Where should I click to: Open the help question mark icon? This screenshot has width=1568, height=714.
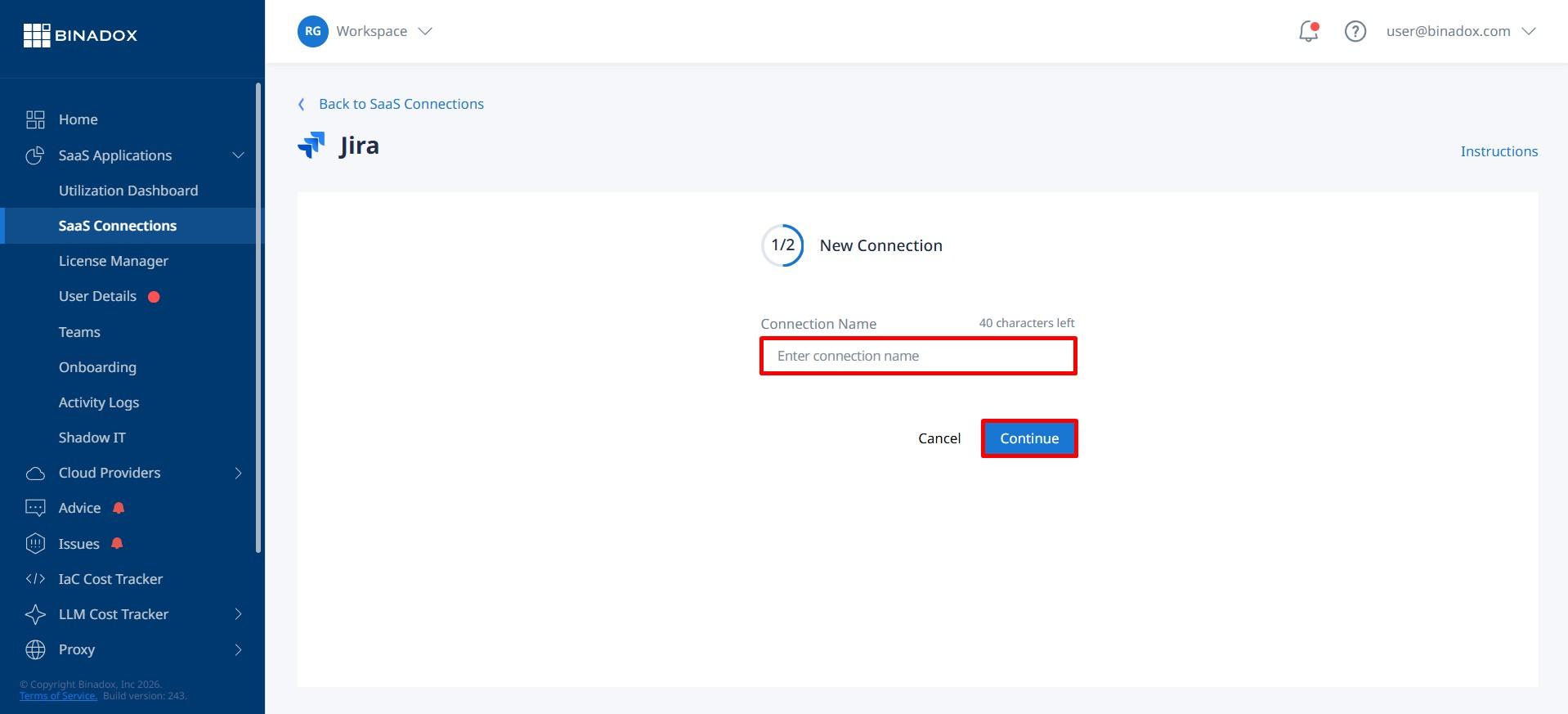coord(1355,31)
